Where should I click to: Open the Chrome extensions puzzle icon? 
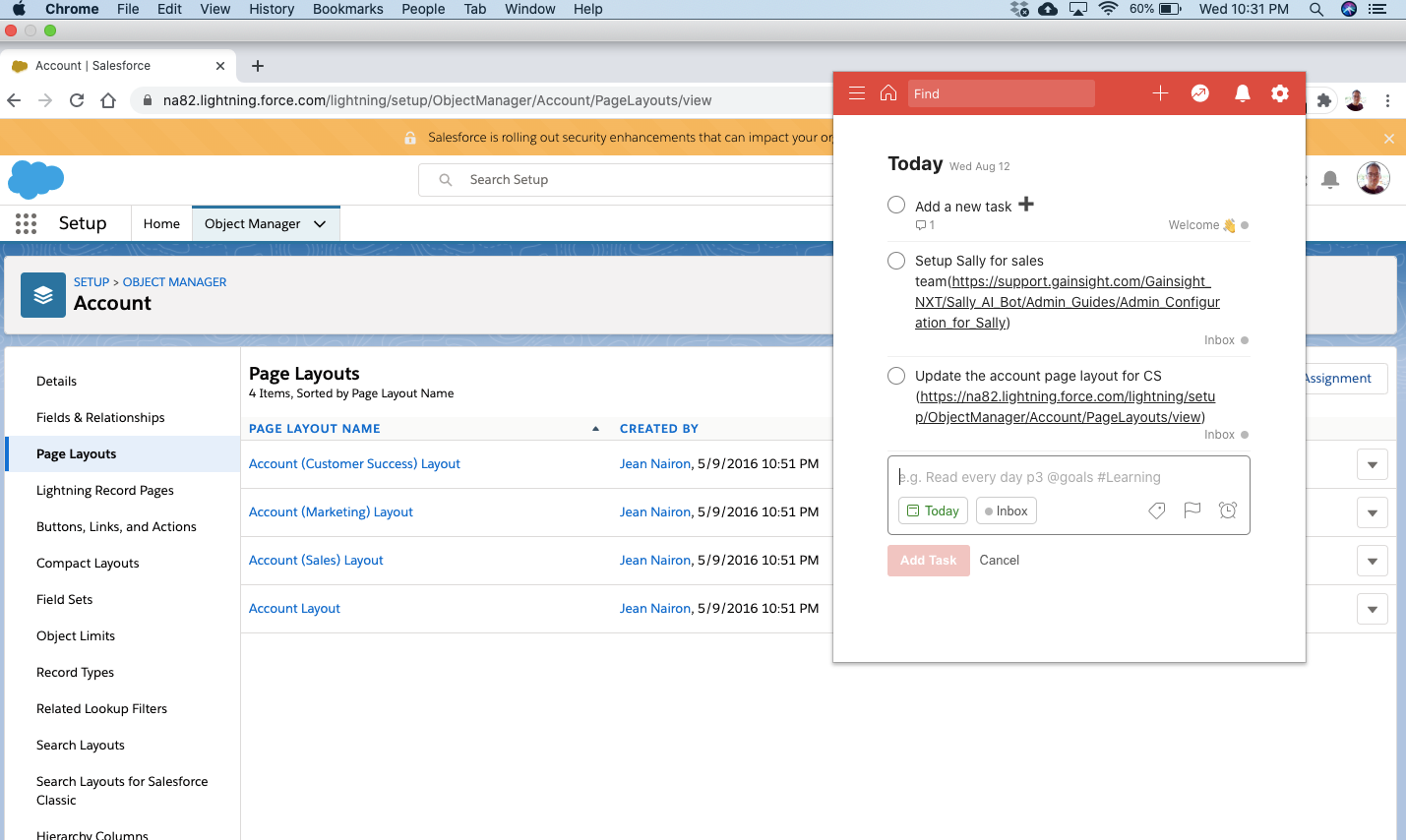click(x=1324, y=100)
